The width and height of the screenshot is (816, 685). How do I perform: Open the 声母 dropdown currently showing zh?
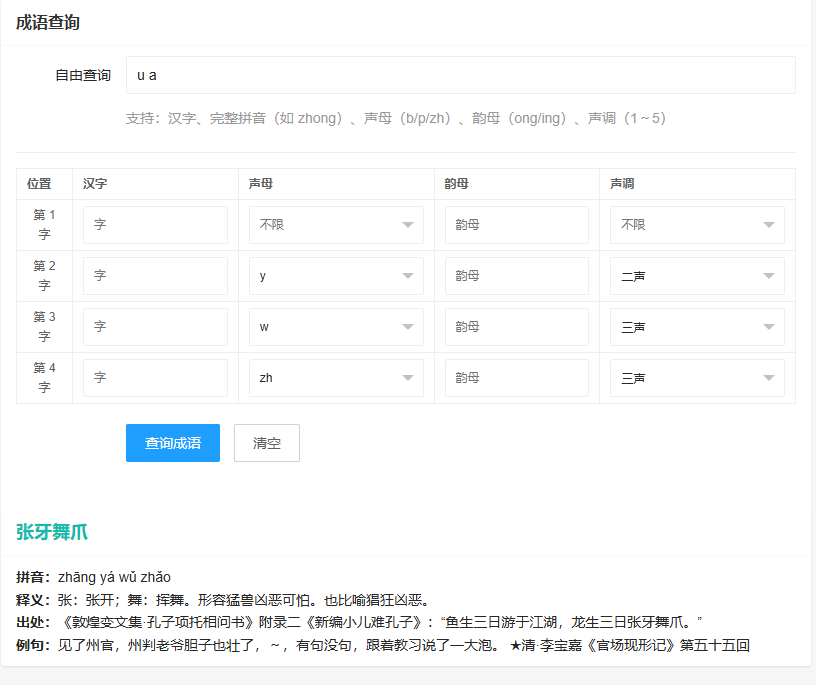[x=336, y=377]
